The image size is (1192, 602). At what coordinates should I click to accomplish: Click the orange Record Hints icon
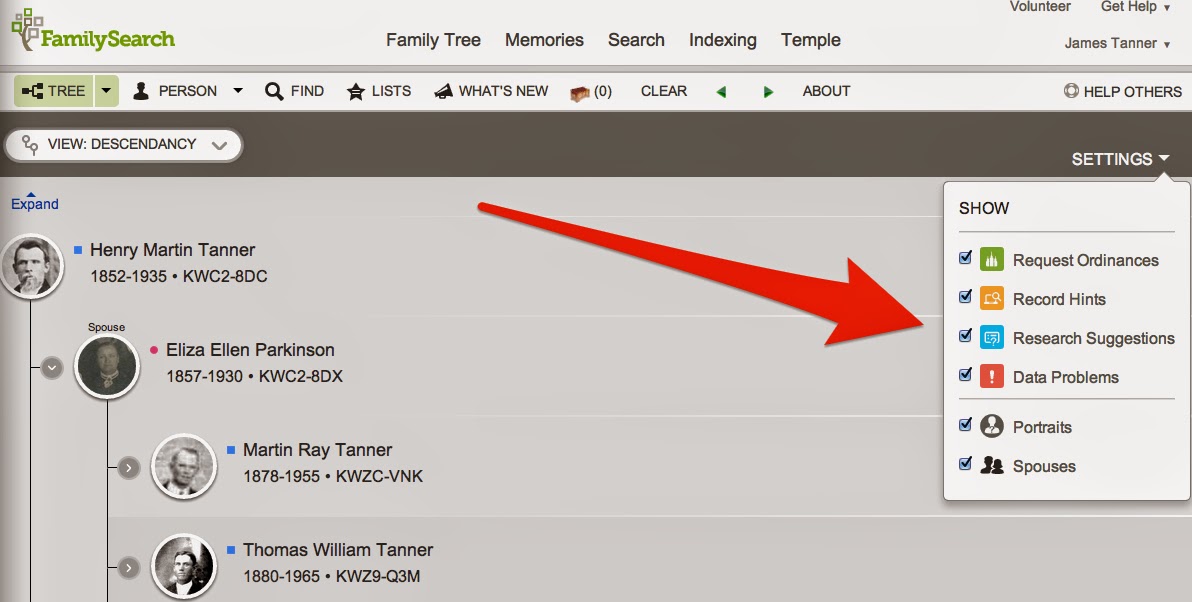pyautogui.click(x=991, y=298)
